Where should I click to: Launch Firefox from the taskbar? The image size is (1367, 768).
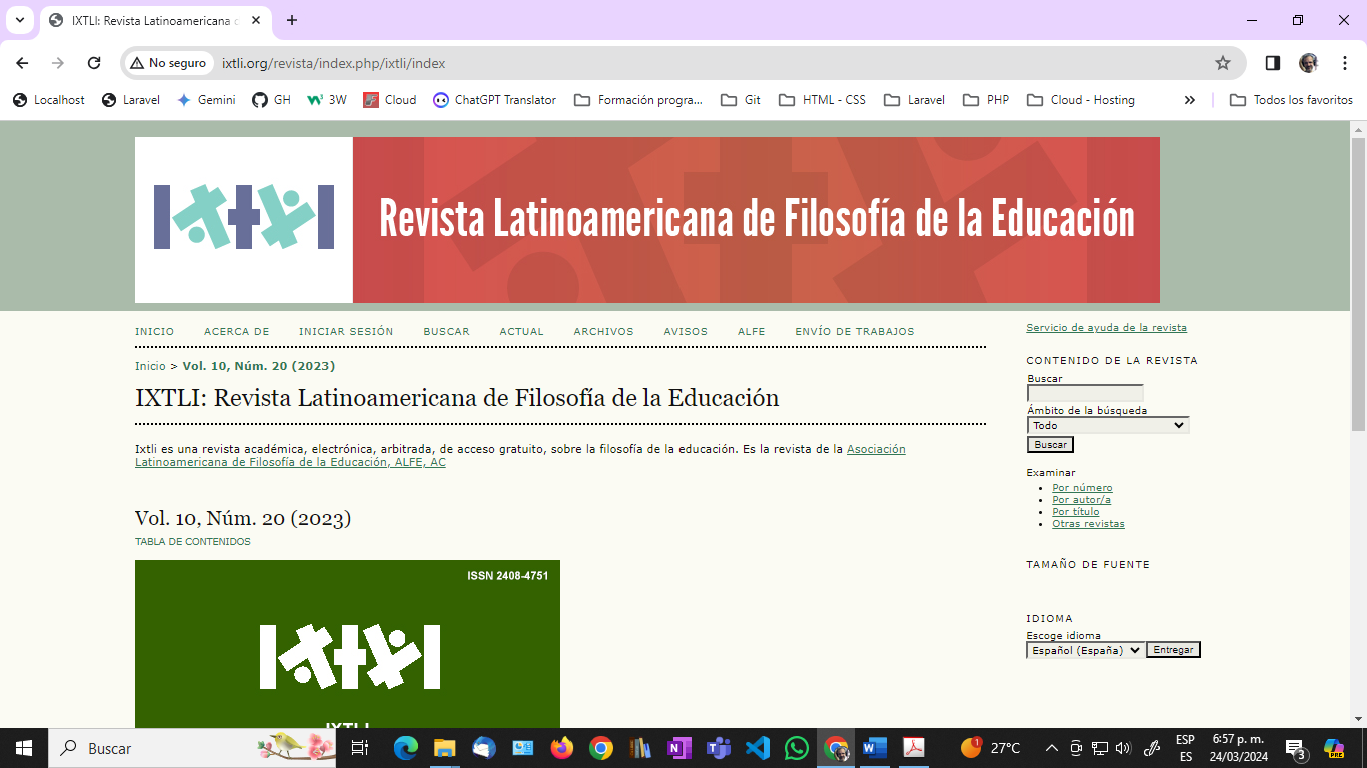[561, 748]
